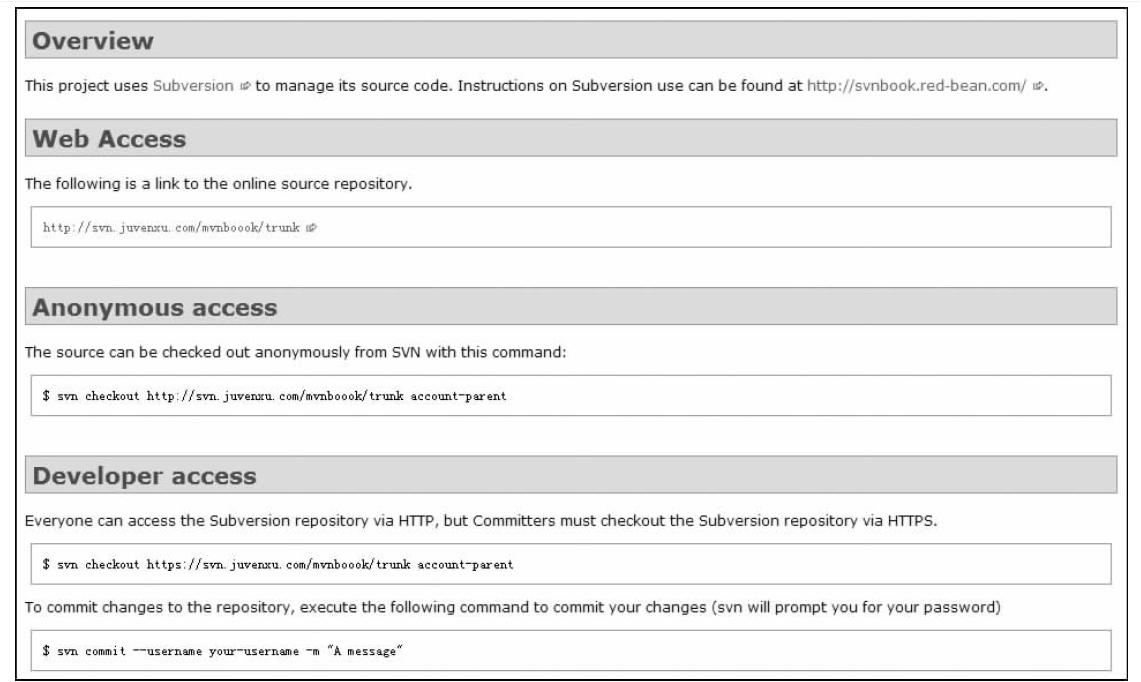This screenshot has height=682, width=1141.
Task: Click the Overview section heading
Action: click(x=91, y=42)
